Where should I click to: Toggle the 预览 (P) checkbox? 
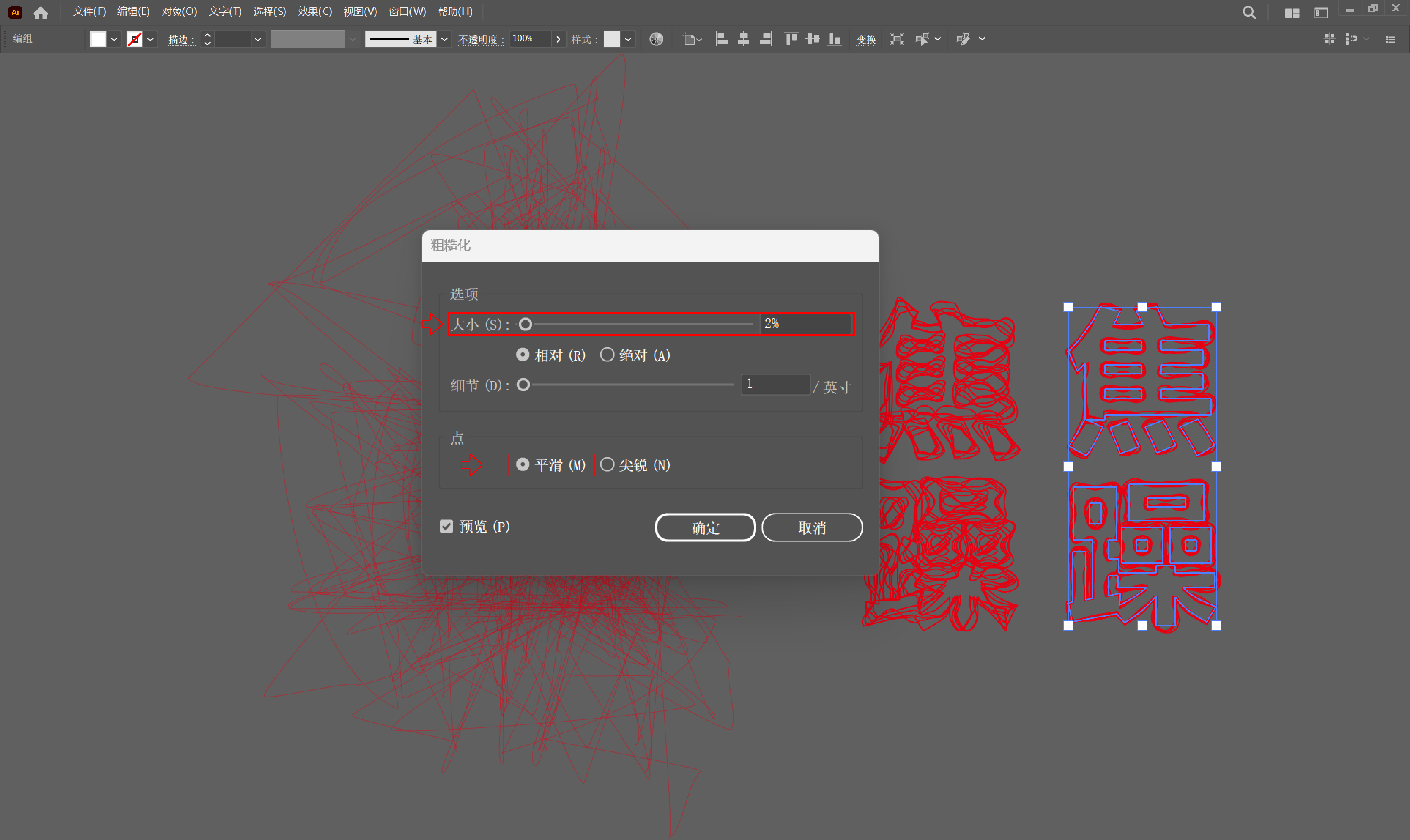(x=446, y=527)
